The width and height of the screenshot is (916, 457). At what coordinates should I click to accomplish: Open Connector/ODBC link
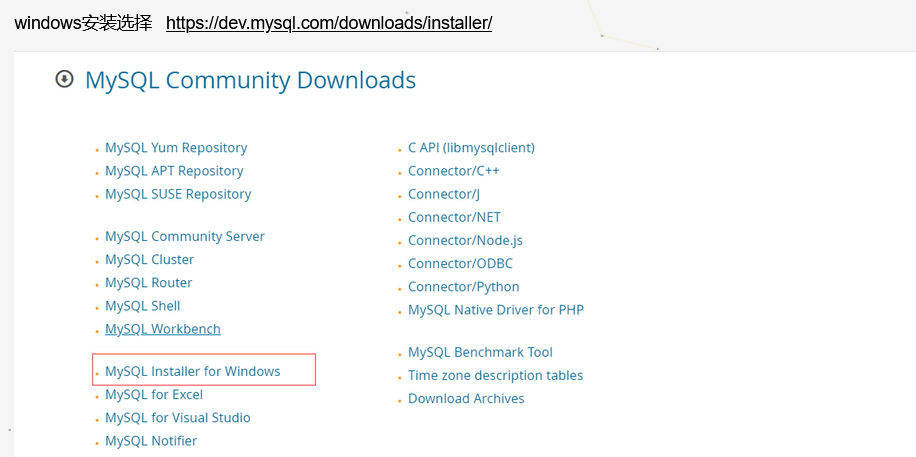460,264
